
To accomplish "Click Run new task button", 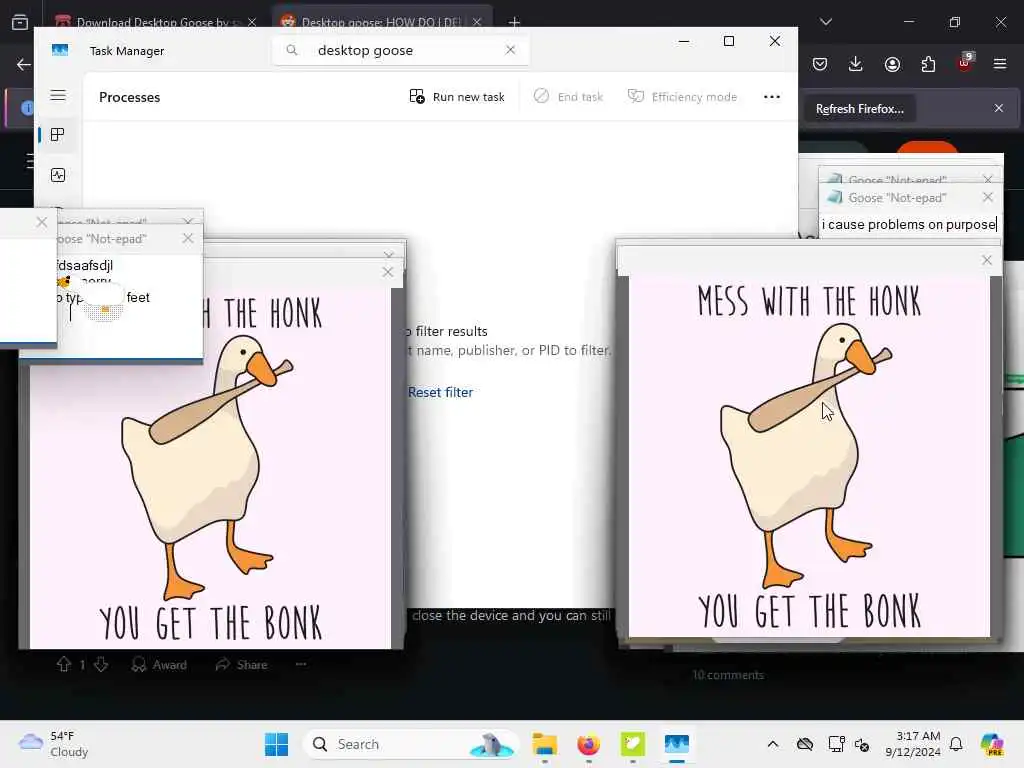I will point(457,97).
